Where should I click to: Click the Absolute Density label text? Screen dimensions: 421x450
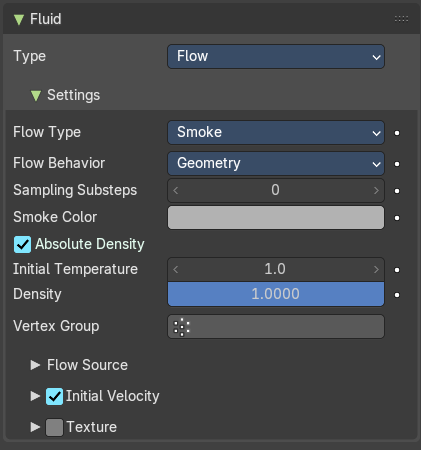point(90,244)
